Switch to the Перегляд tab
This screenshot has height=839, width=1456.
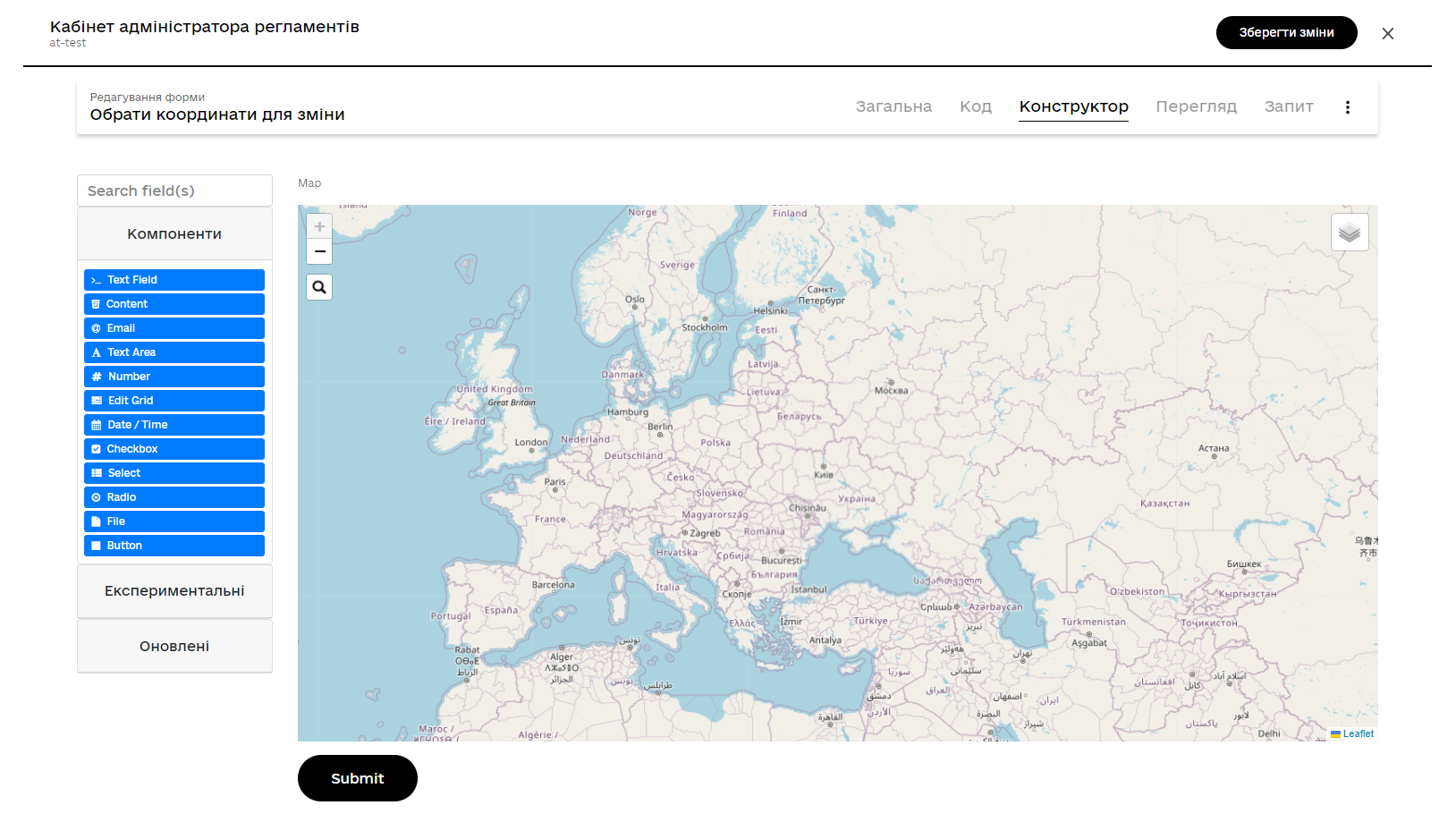pyautogui.click(x=1197, y=106)
